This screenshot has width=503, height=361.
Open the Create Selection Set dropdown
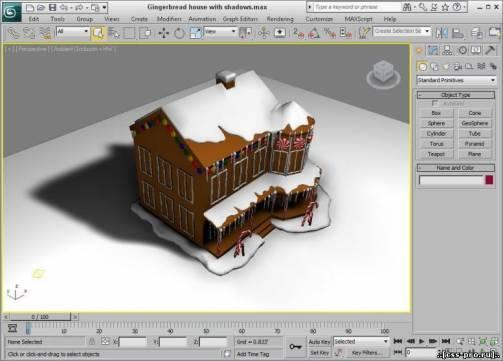402,31
